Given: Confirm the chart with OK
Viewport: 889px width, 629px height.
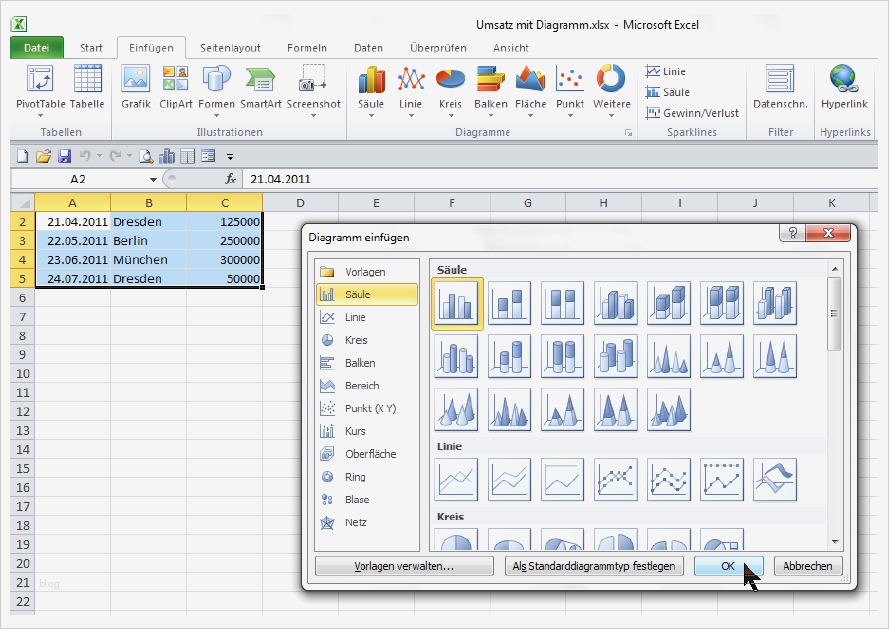Looking at the screenshot, I should pyautogui.click(x=731, y=566).
